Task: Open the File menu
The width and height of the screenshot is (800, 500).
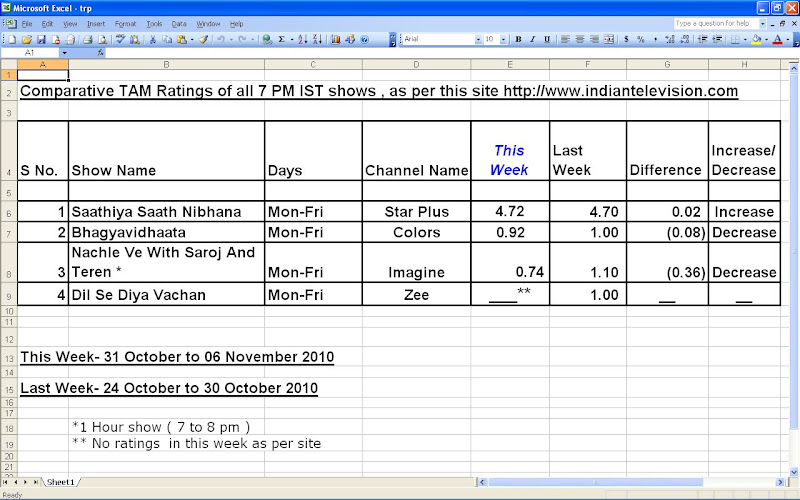Action: pos(27,24)
